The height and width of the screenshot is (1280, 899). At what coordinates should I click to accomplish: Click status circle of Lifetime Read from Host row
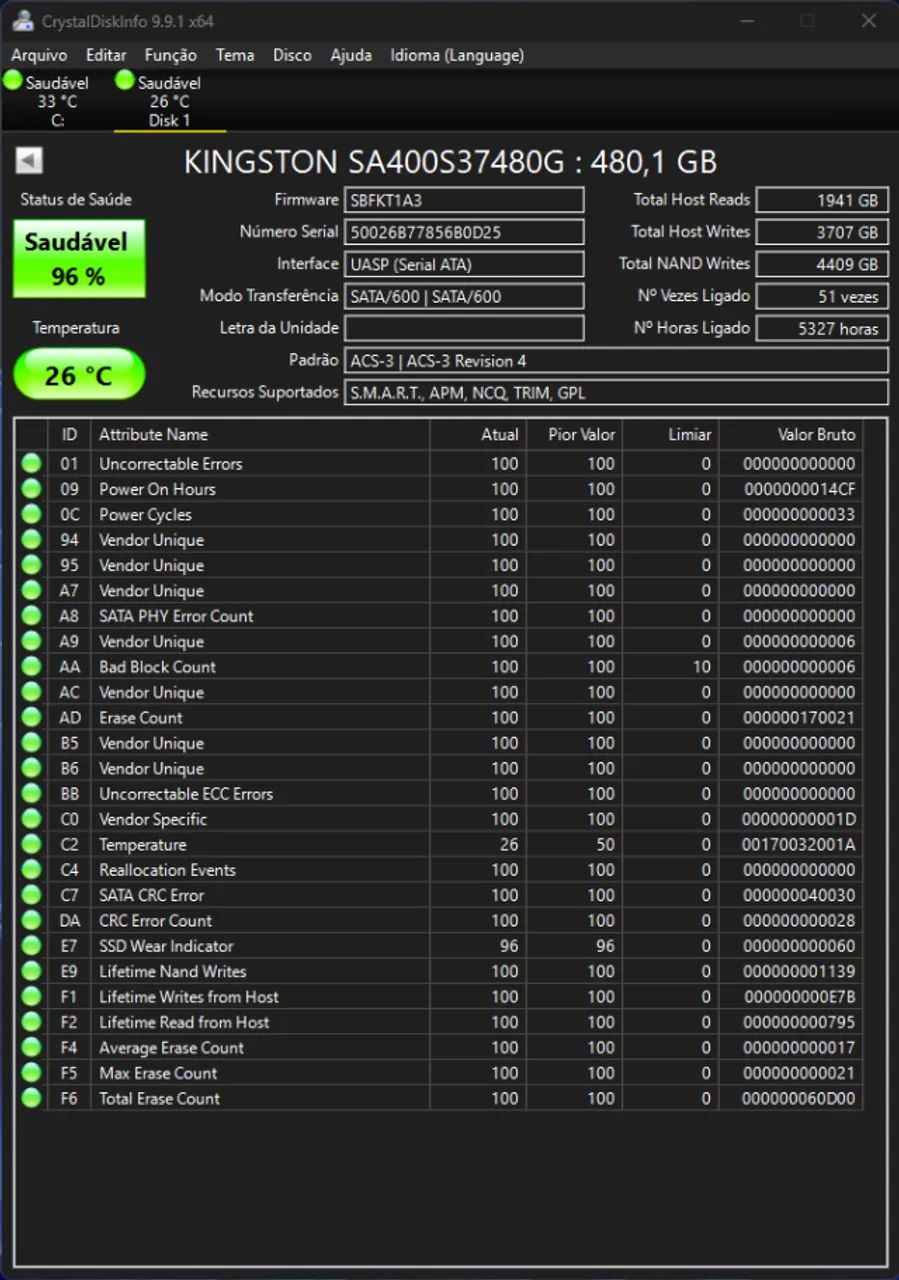click(32, 1022)
